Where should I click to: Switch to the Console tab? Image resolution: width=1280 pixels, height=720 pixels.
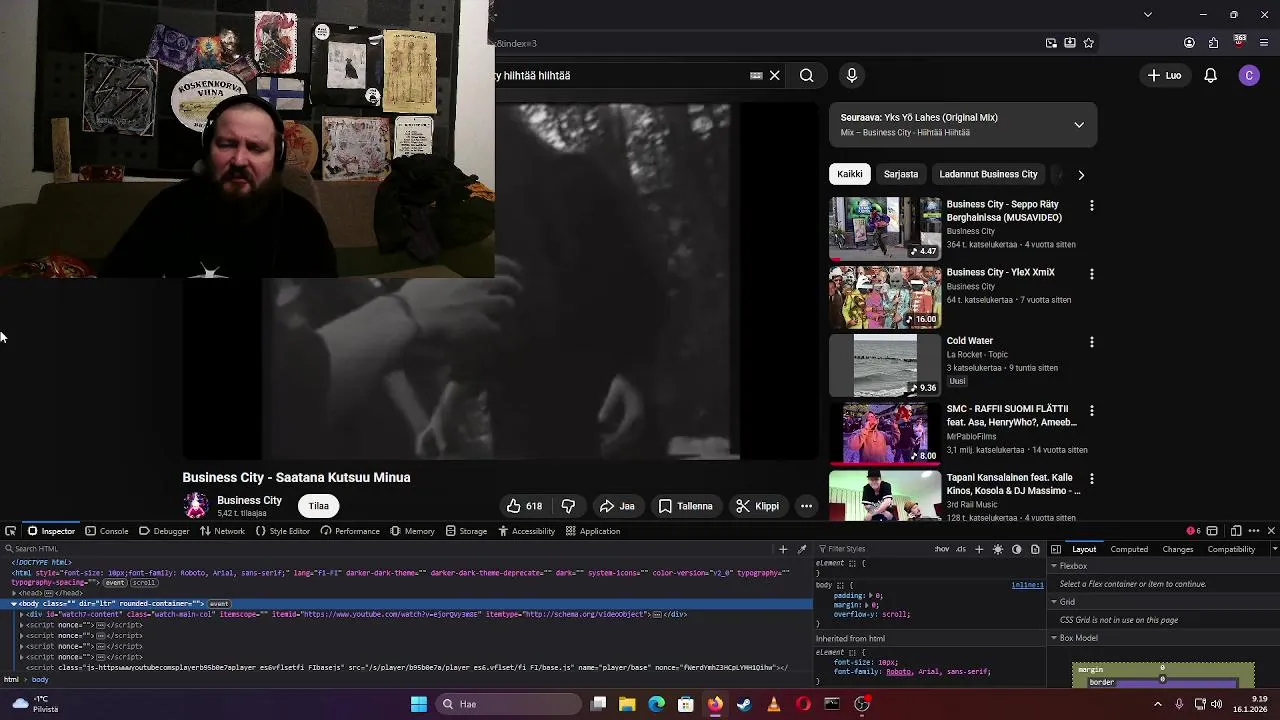coord(107,531)
